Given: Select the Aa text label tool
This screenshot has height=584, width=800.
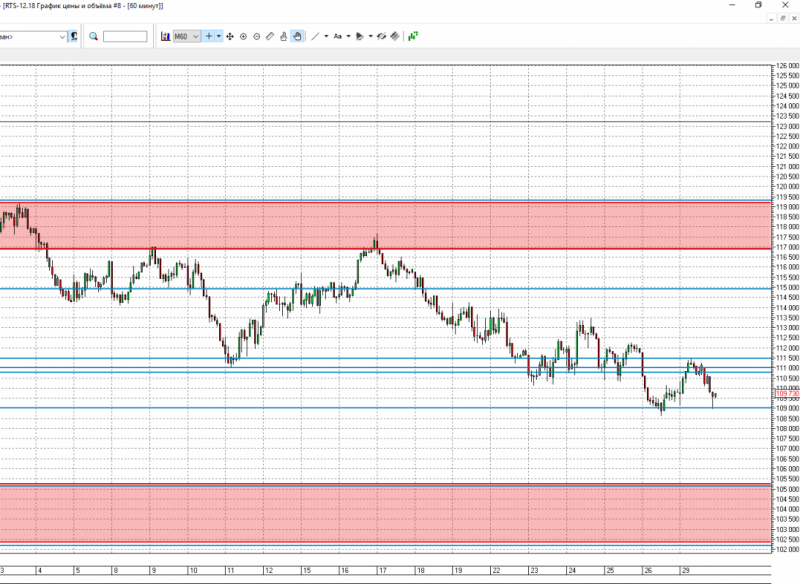Looking at the screenshot, I should pos(337,36).
